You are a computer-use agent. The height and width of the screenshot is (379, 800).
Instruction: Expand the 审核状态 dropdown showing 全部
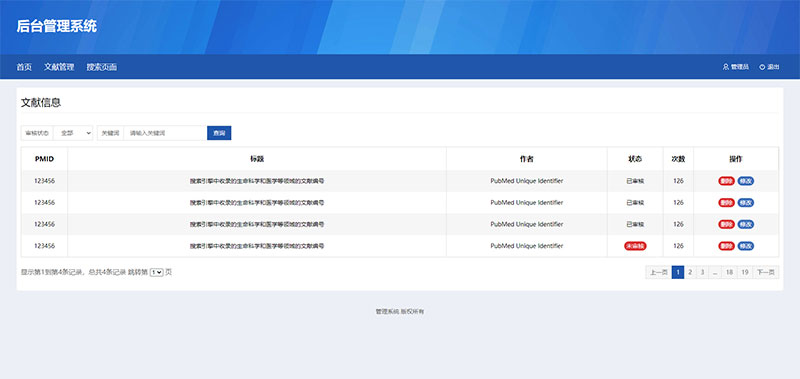pyautogui.click(x=73, y=133)
